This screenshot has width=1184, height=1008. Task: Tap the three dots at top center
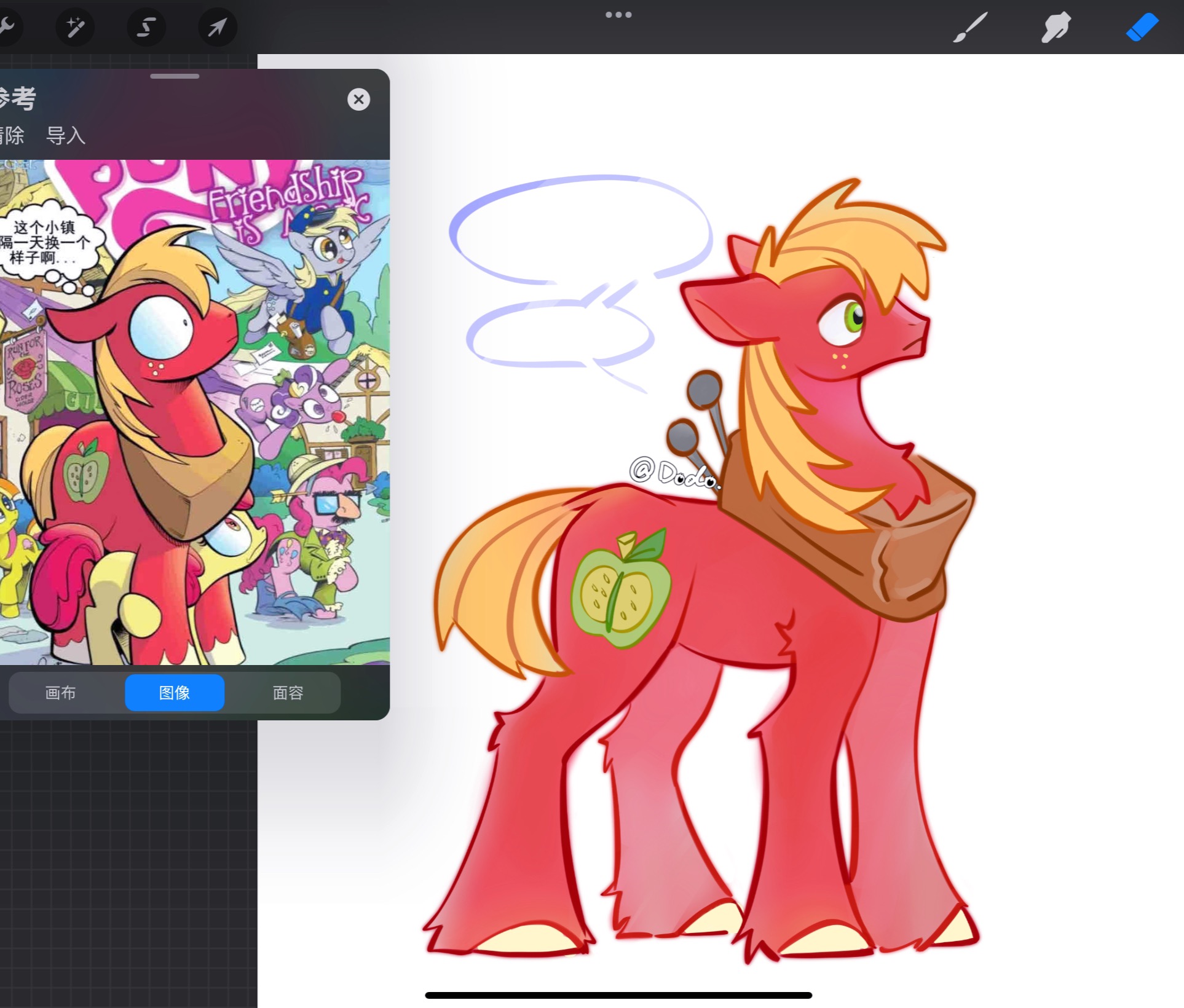coord(618,15)
